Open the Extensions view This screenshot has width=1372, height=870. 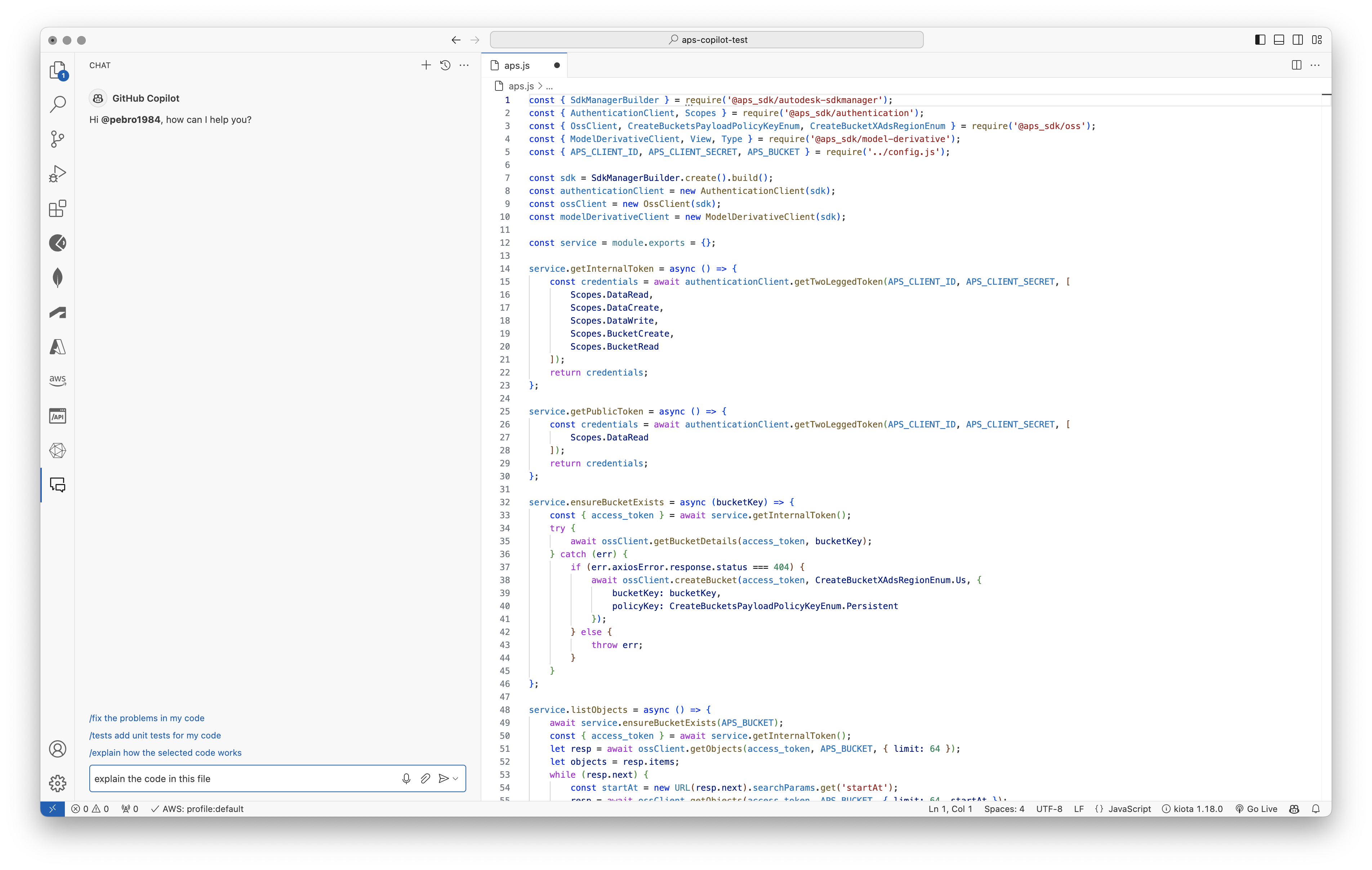(58, 209)
